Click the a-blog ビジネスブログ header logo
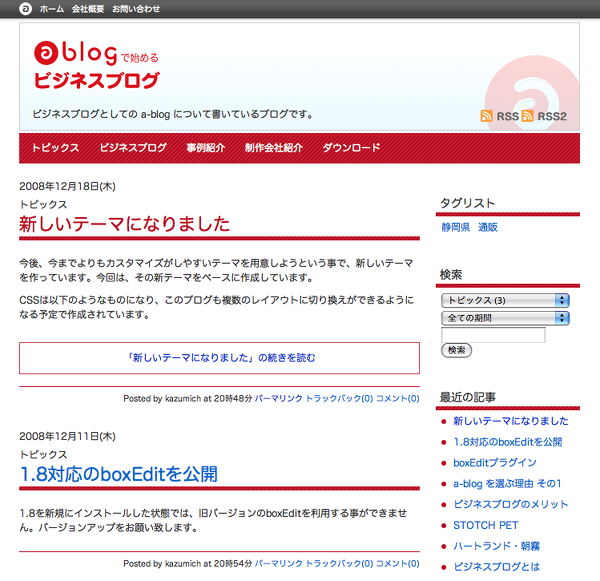 coord(96,65)
